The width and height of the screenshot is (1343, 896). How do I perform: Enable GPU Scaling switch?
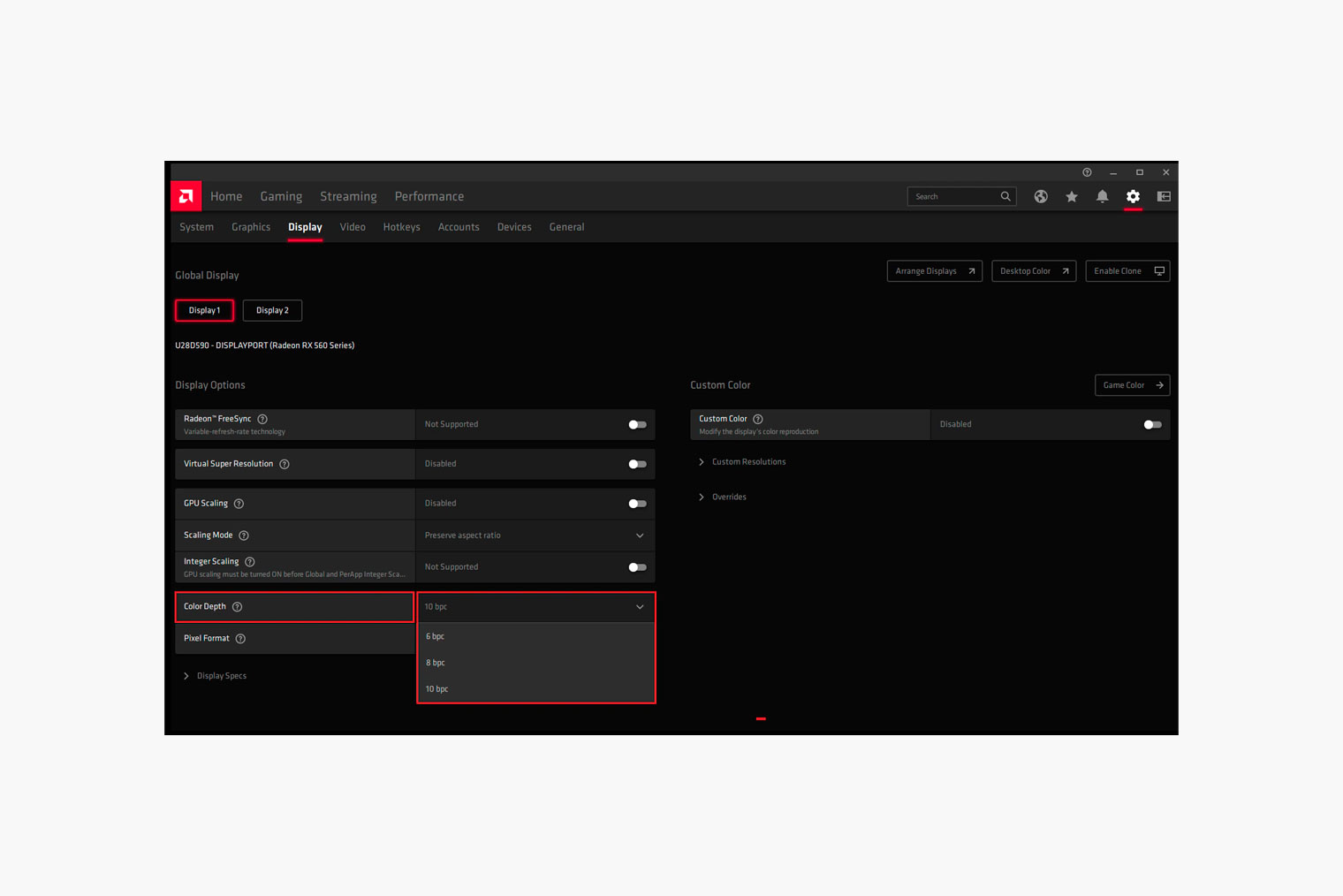coord(637,504)
